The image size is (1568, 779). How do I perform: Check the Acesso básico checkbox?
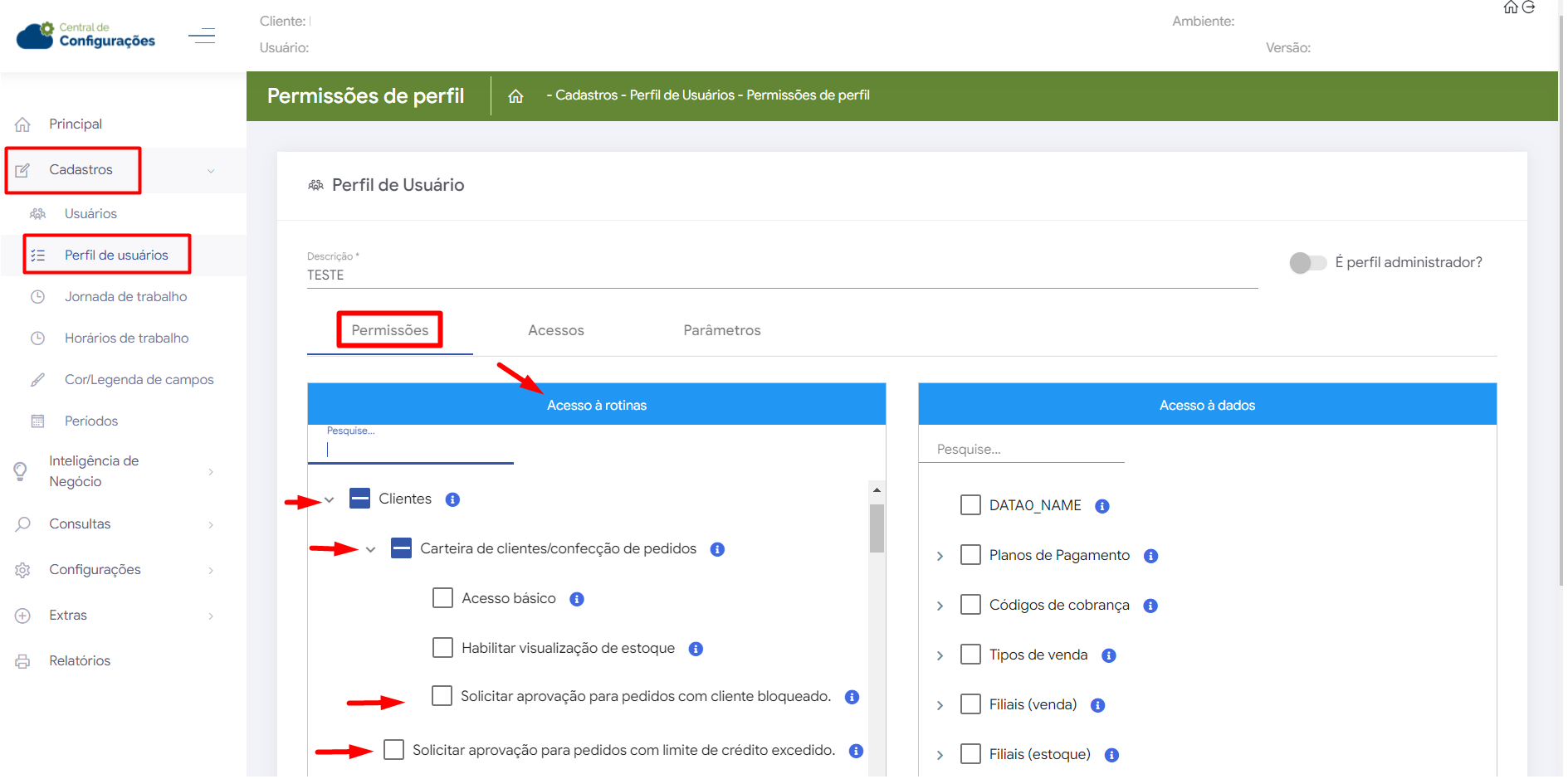(442, 598)
